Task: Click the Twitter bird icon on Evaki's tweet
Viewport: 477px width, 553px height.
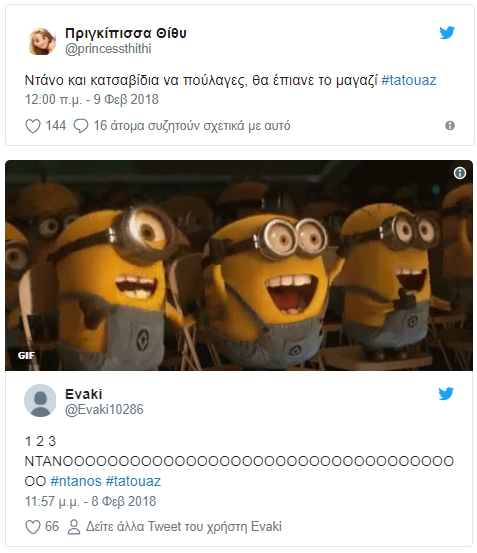Action: tap(446, 394)
